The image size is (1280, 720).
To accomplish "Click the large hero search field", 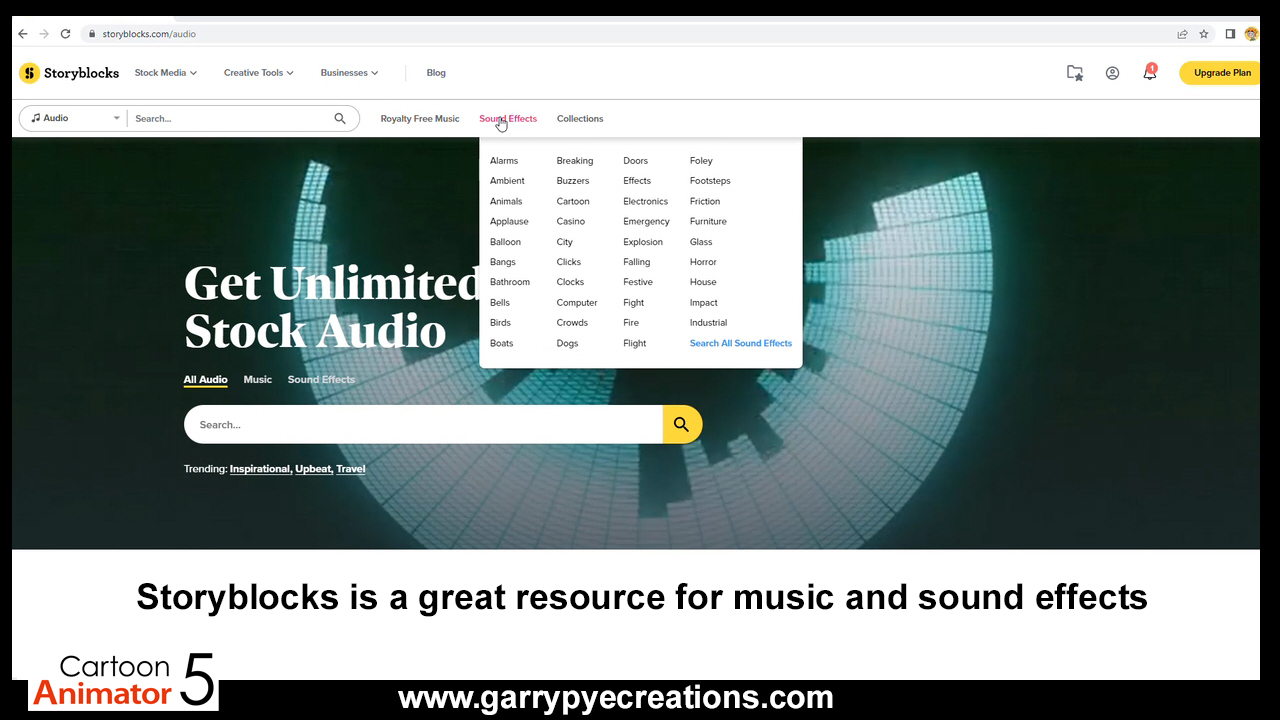I will [423, 424].
